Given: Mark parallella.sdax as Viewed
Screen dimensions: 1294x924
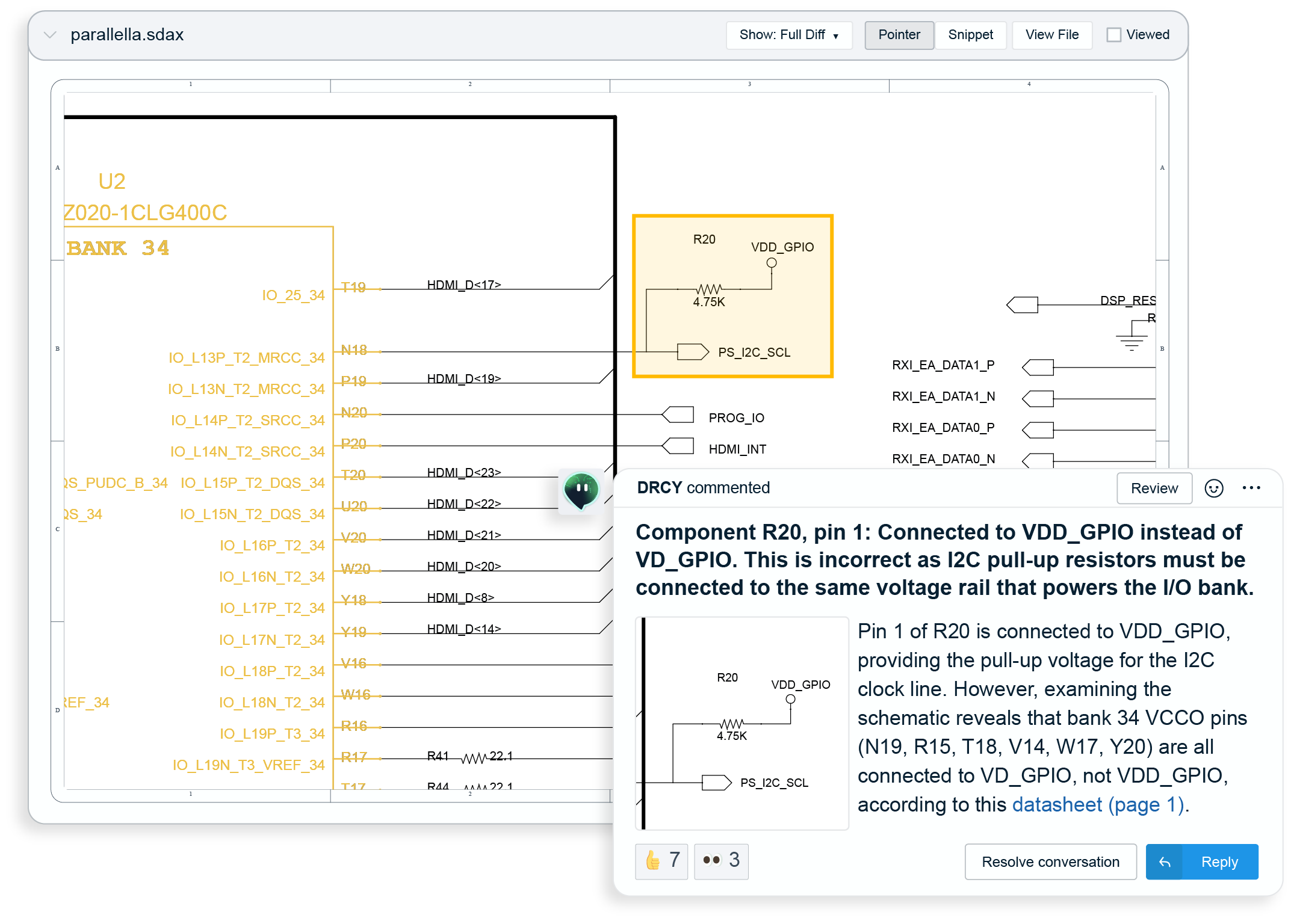Looking at the screenshot, I should click(x=1115, y=34).
